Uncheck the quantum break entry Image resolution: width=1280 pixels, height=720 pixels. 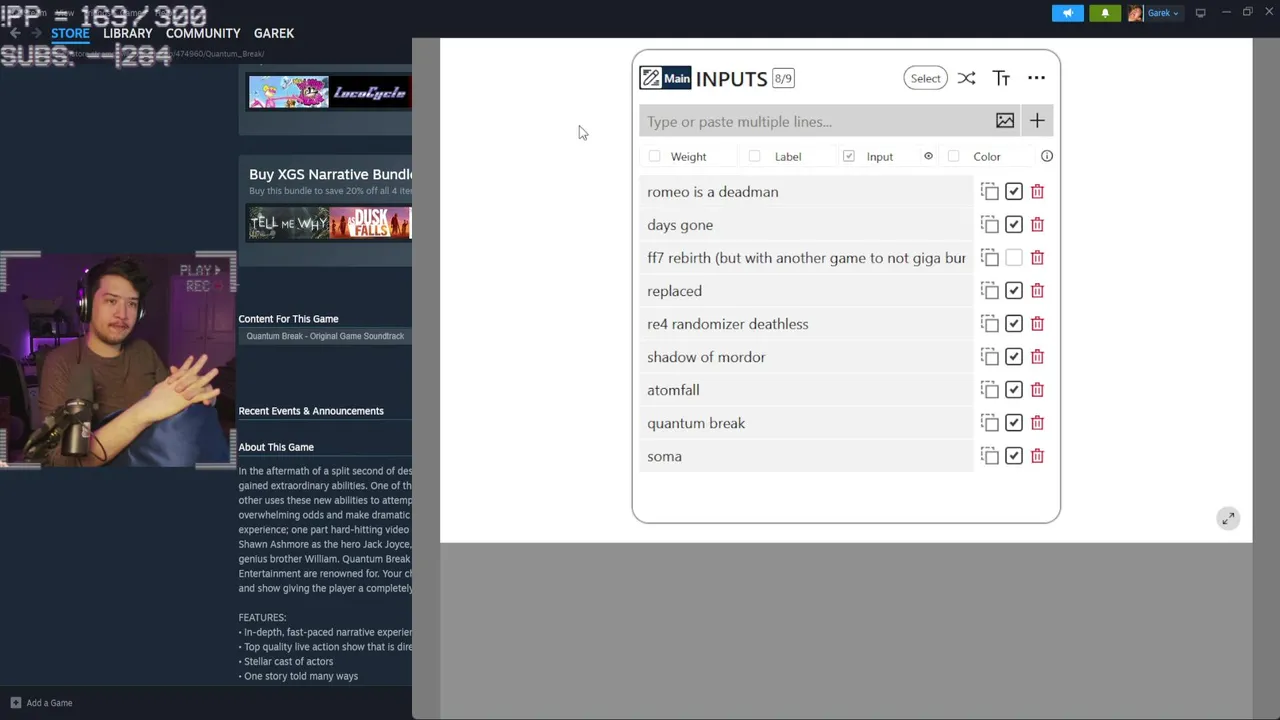tap(1014, 422)
